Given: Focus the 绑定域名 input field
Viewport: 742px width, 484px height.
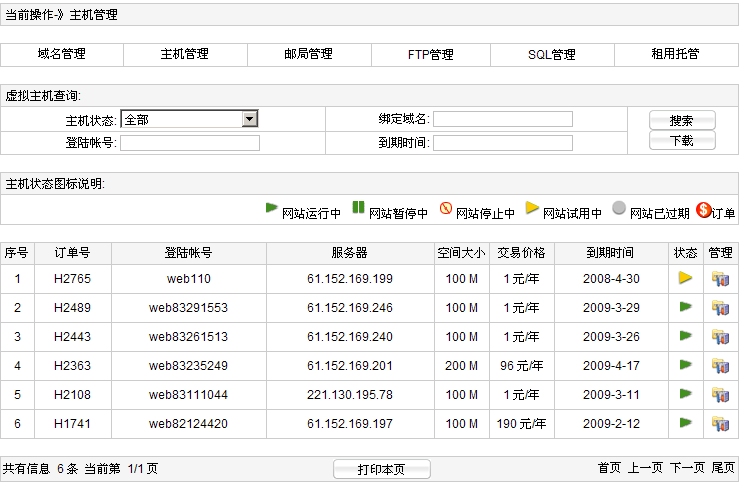Looking at the screenshot, I should (x=503, y=119).
